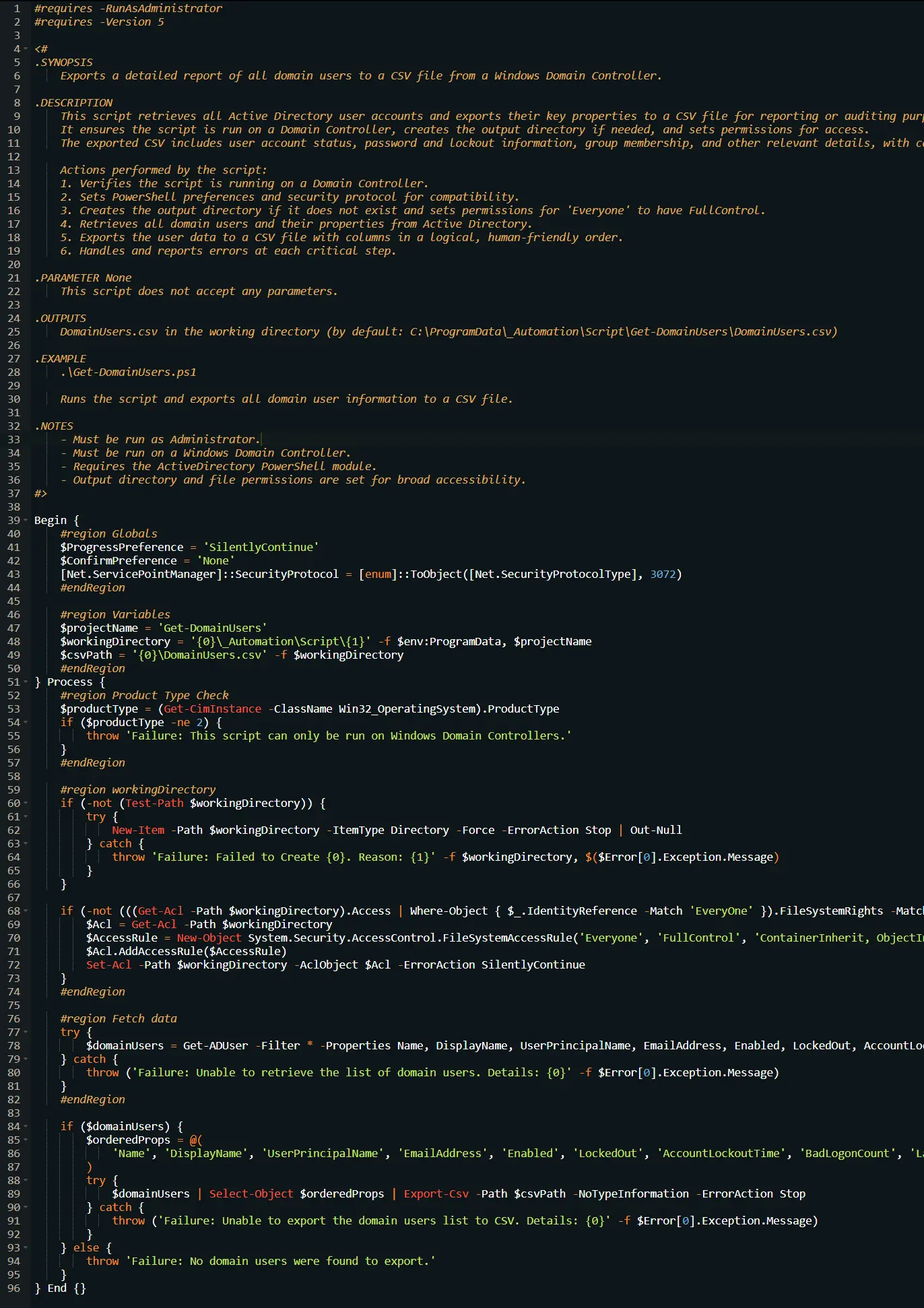Click the '#region Product Type Check' comment
This screenshot has width=924, height=1308.
pos(144,695)
